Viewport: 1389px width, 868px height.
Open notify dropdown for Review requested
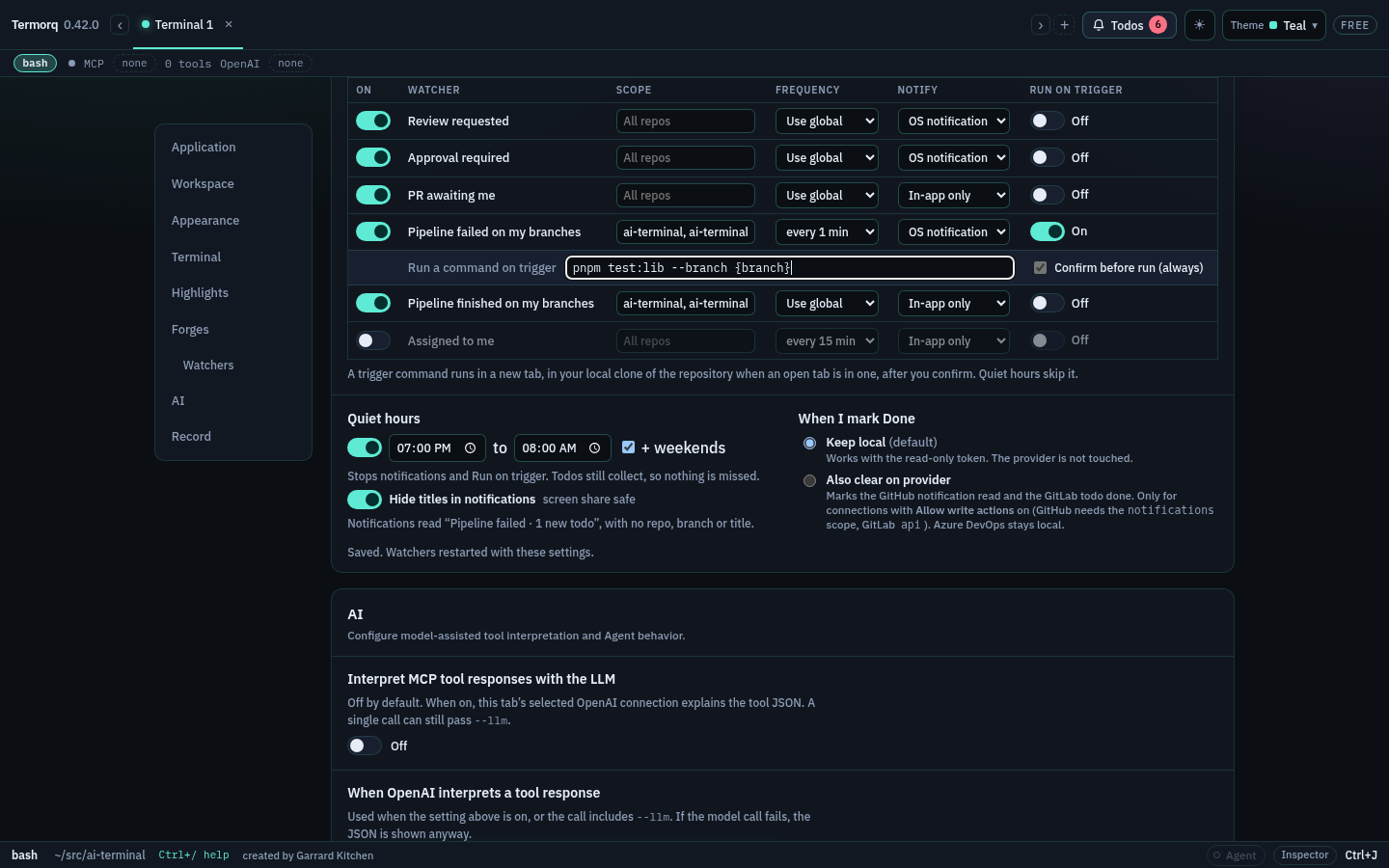(953, 121)
